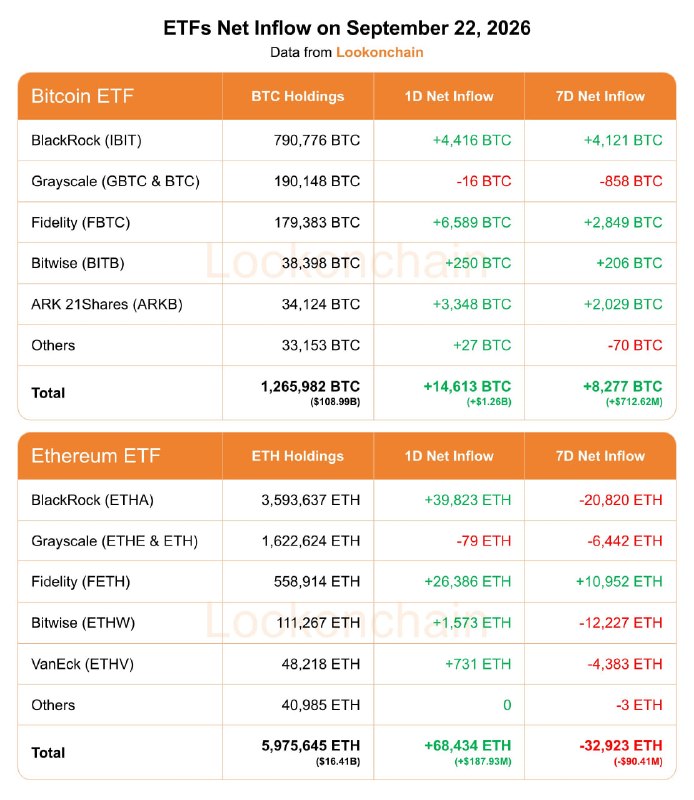Click Grayscale (GBTC & BTC) row label

[x=115, y=182]
